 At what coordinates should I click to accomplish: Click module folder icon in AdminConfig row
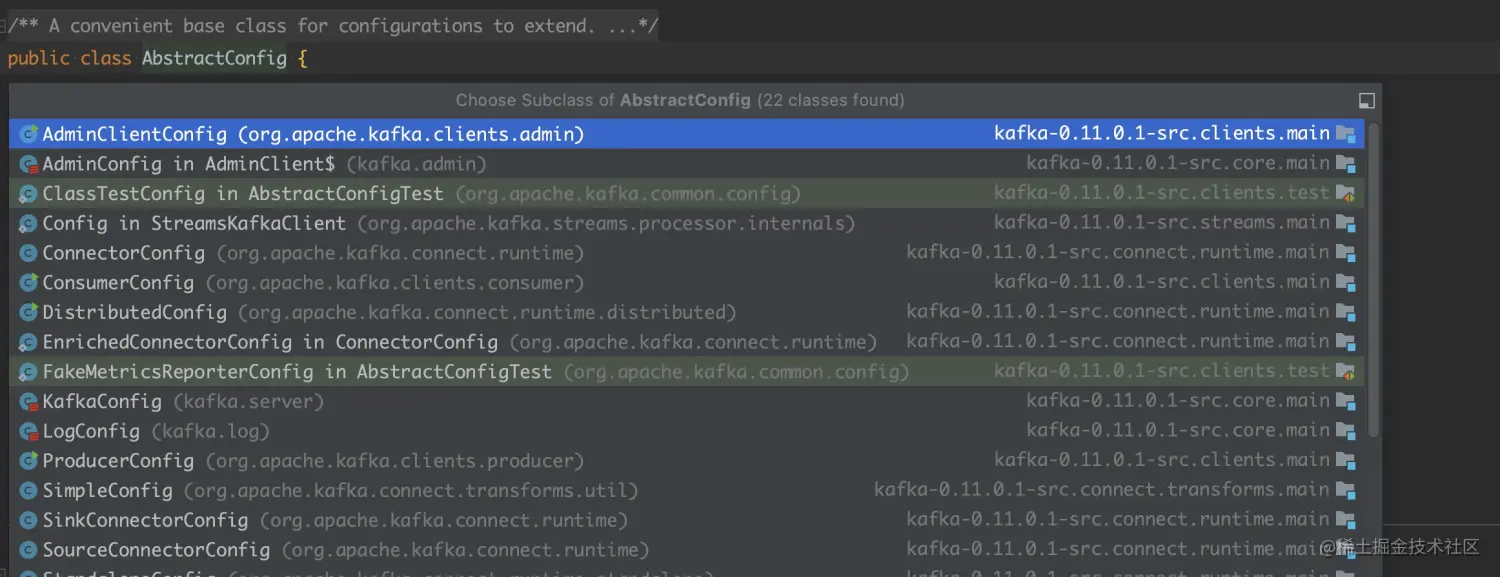(1346, 164)
